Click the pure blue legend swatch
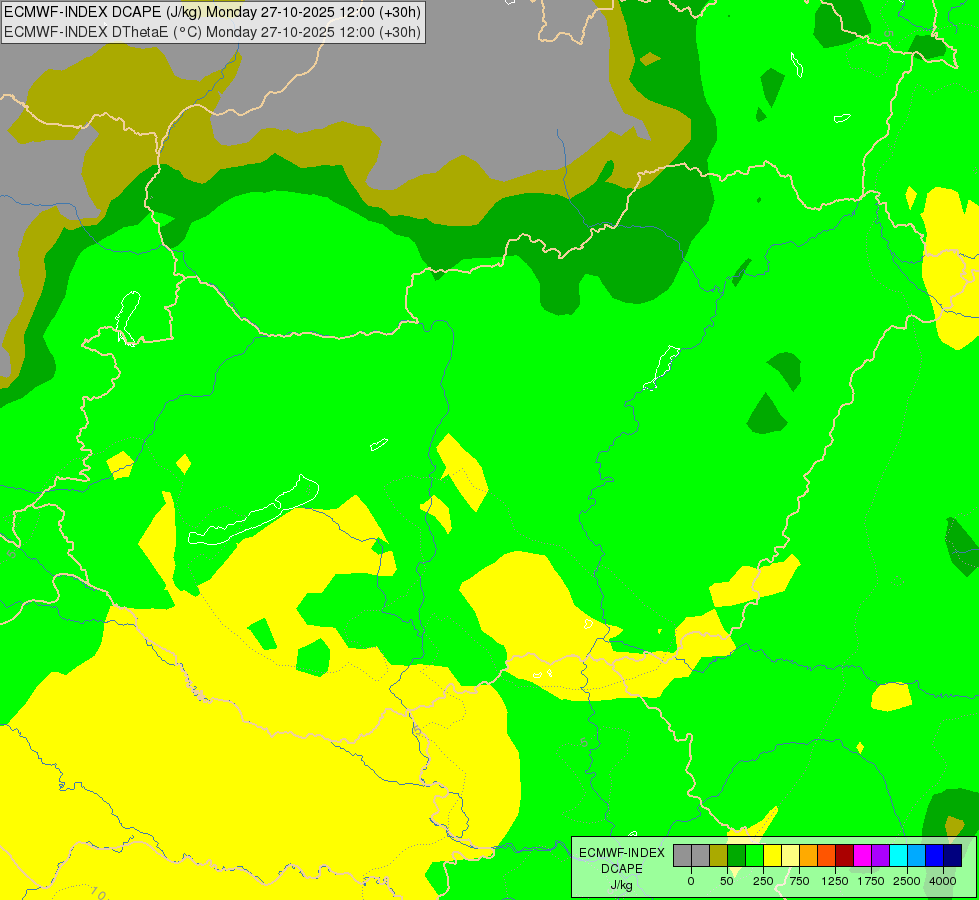This screenshot has width=979, height=900. (935, 855)
